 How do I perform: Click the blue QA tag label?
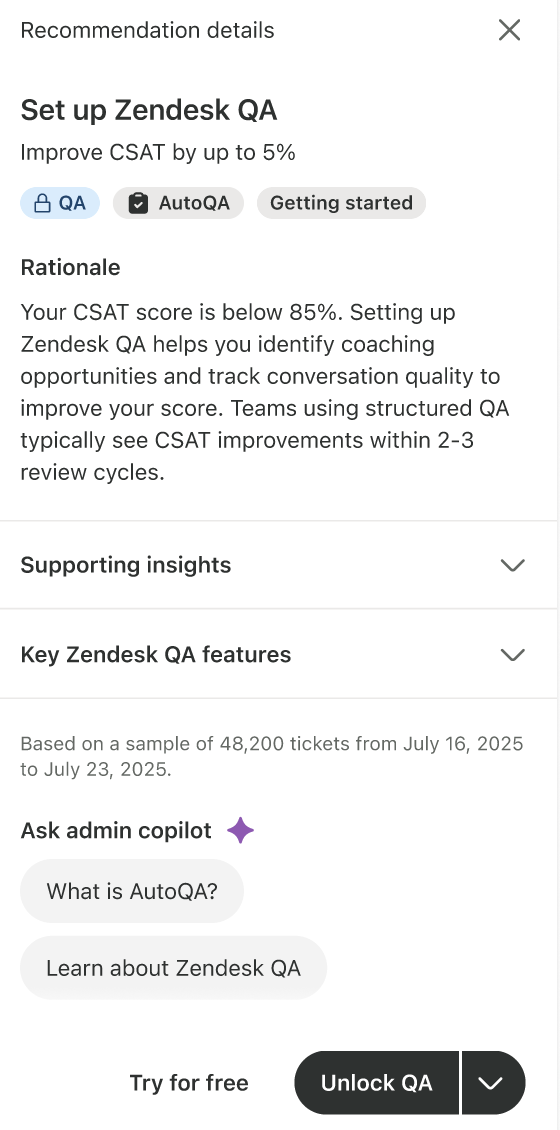72,203
